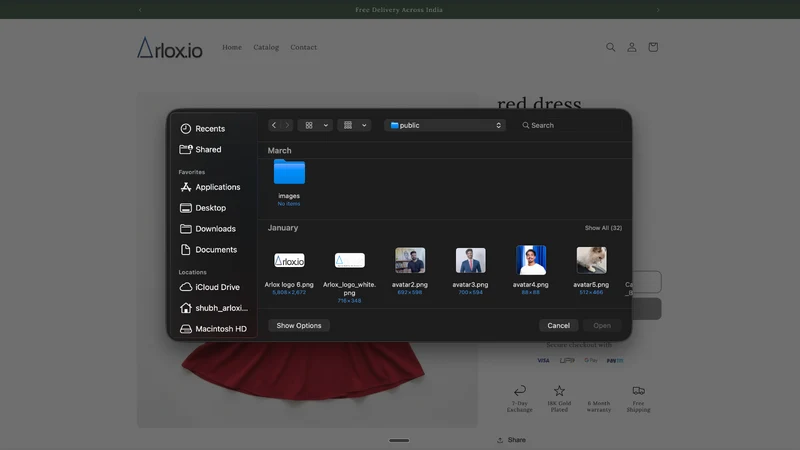Switch to icon grid view
Viewport: 800px width, 450px height.
coord(309,125)
